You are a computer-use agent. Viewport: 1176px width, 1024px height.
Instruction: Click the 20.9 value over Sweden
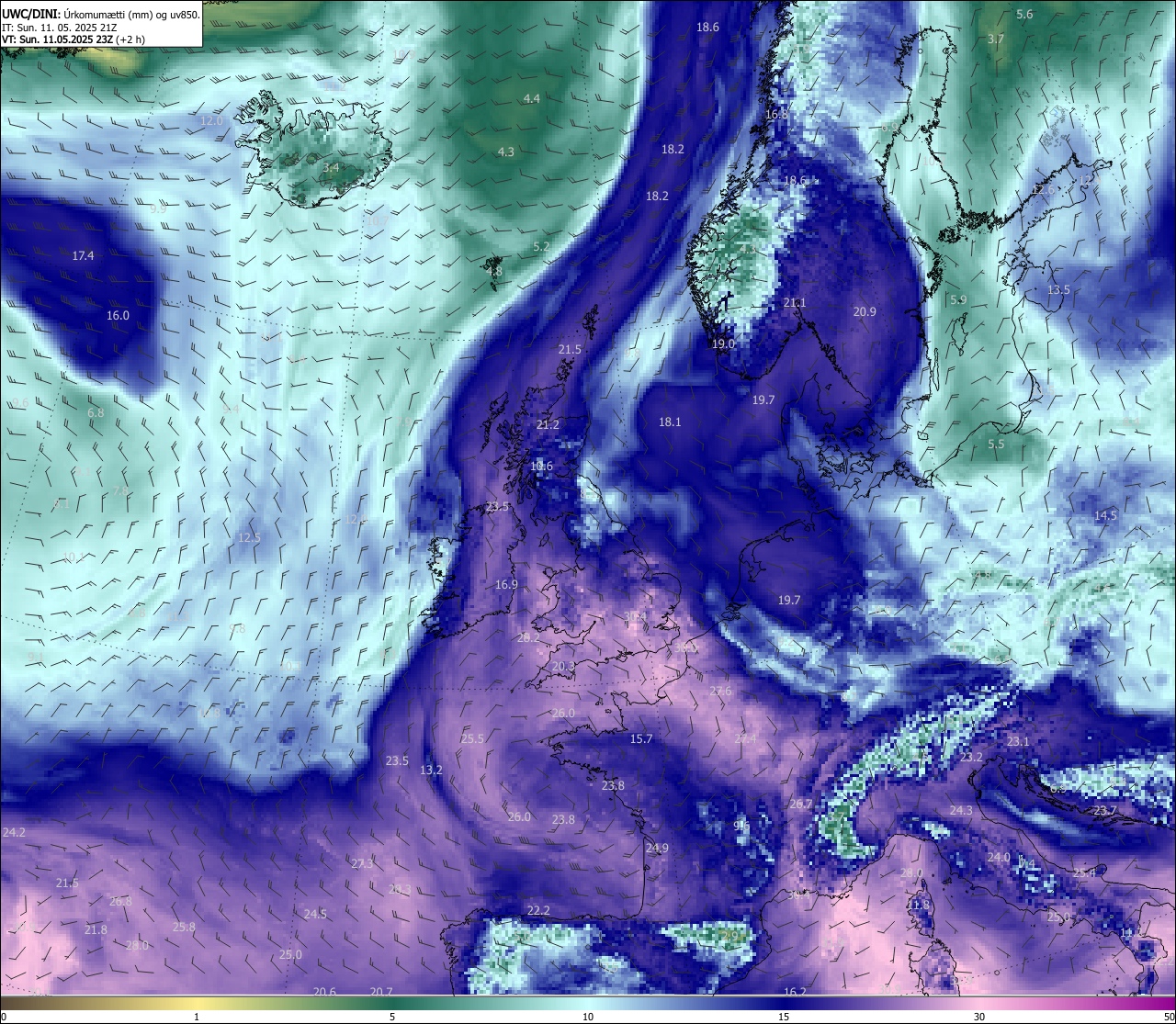click(x=865, y=311)
